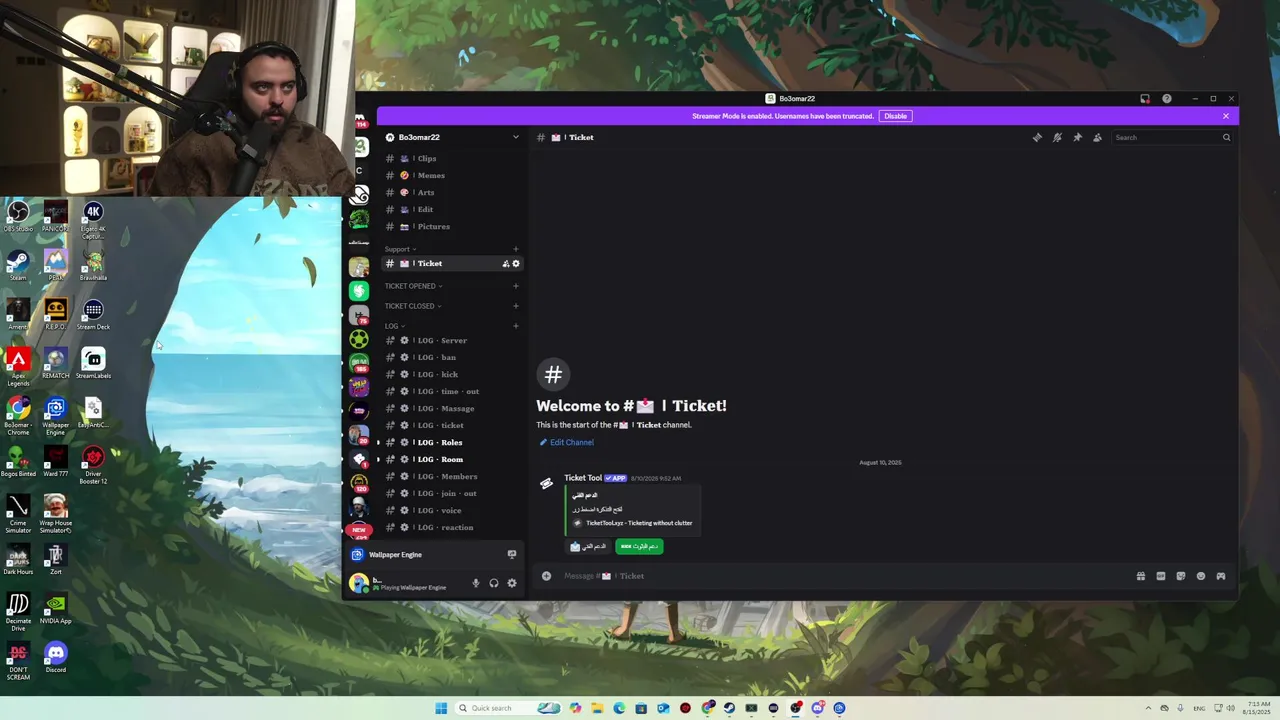
Task: Open the Threads icon in Discord header
Action: pyautogui.click(x=1037, y=137)
